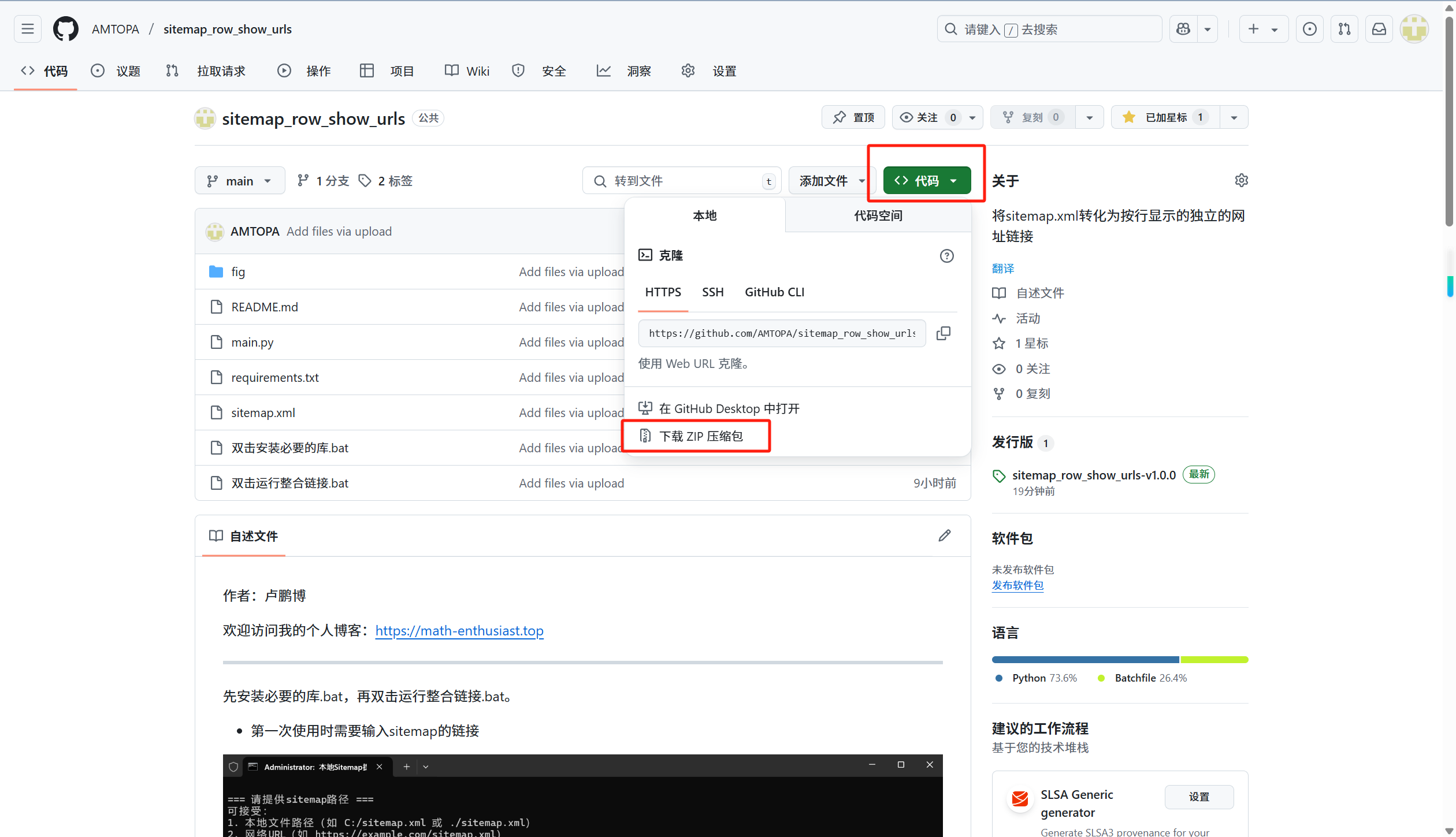Toggle the starred 已加星标 button
This screenshot has width=1456, height=837.
pyautogui.click(x=1165, y=117)
